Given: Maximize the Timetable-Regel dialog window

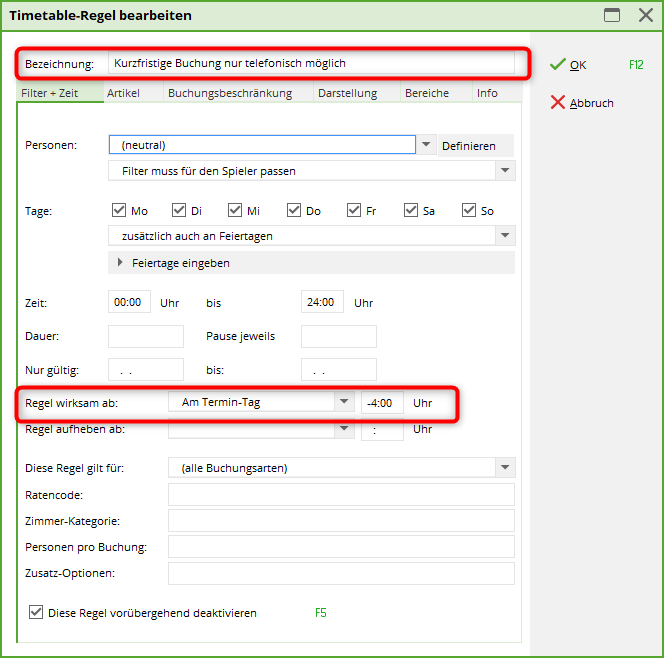Looking at the screenshot, I should [612, 15].
